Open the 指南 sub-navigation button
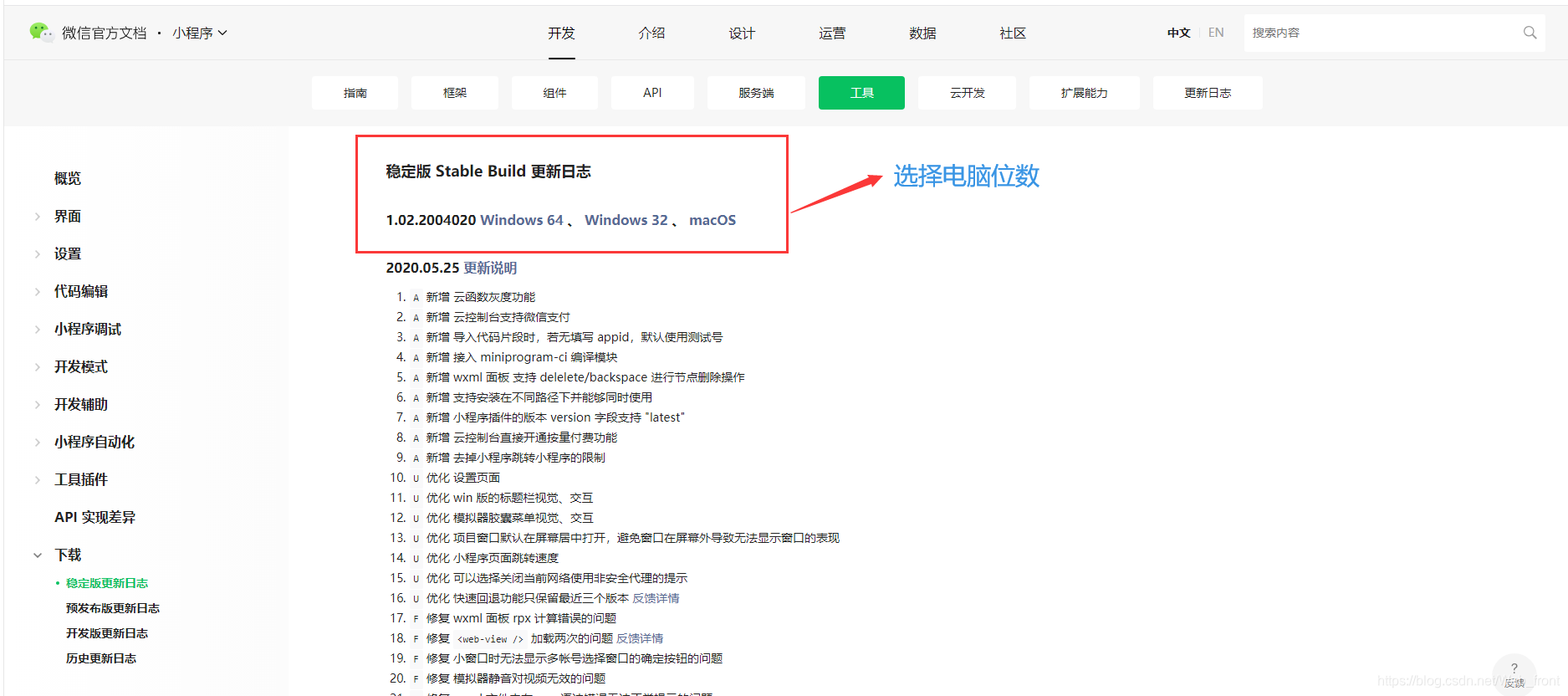The height and width of the screenshot is (696, 1568). [355, 93]
